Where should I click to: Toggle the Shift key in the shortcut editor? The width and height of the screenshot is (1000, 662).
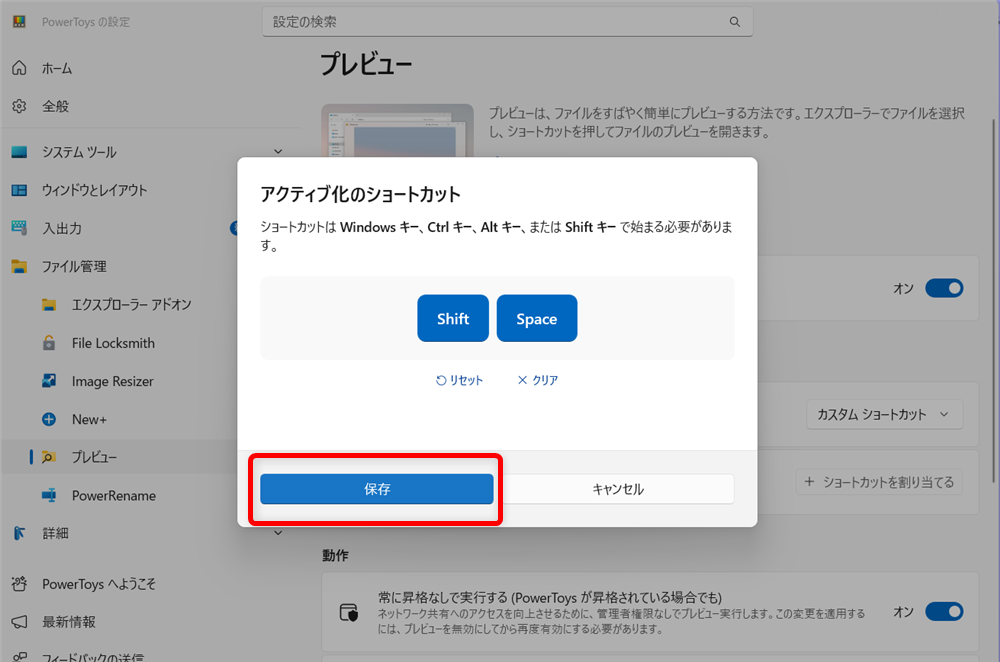(453, 318)
